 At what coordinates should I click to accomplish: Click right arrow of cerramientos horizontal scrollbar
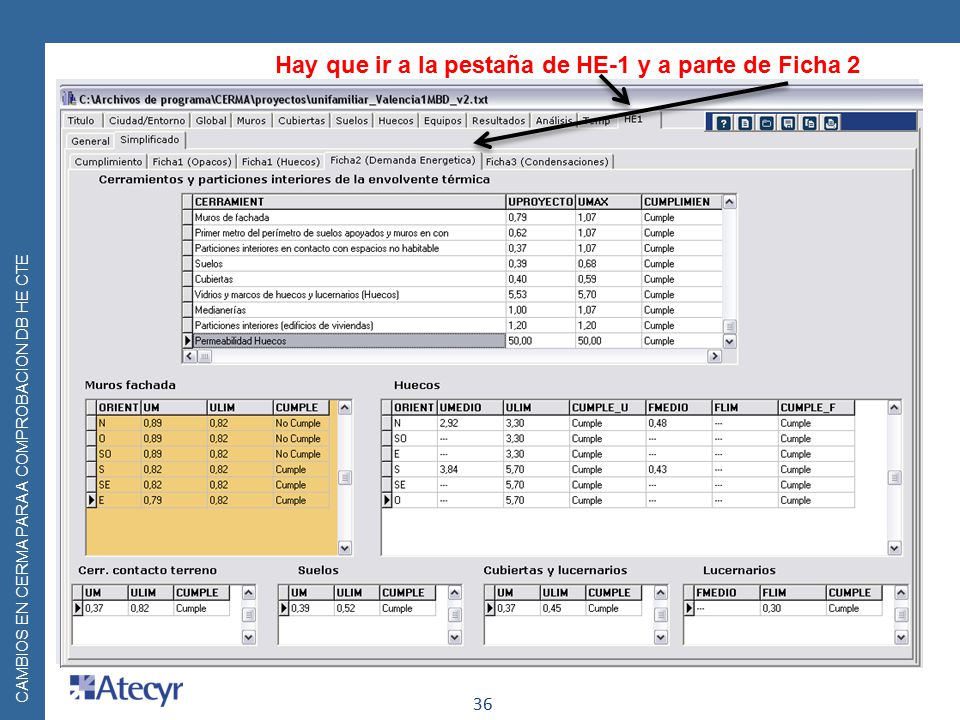click(714, 356)
